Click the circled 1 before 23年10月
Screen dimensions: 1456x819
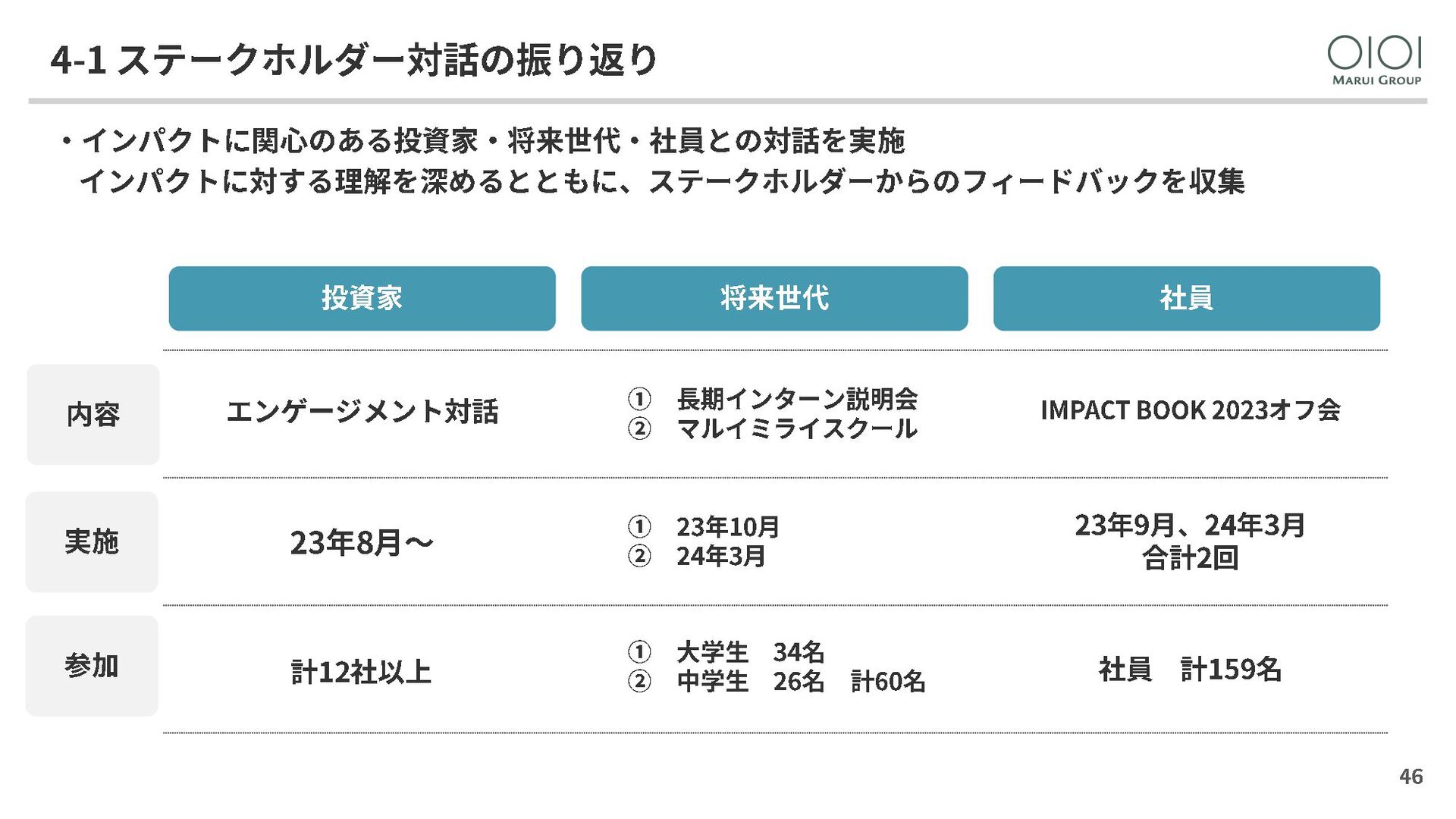tap(639, 526)
